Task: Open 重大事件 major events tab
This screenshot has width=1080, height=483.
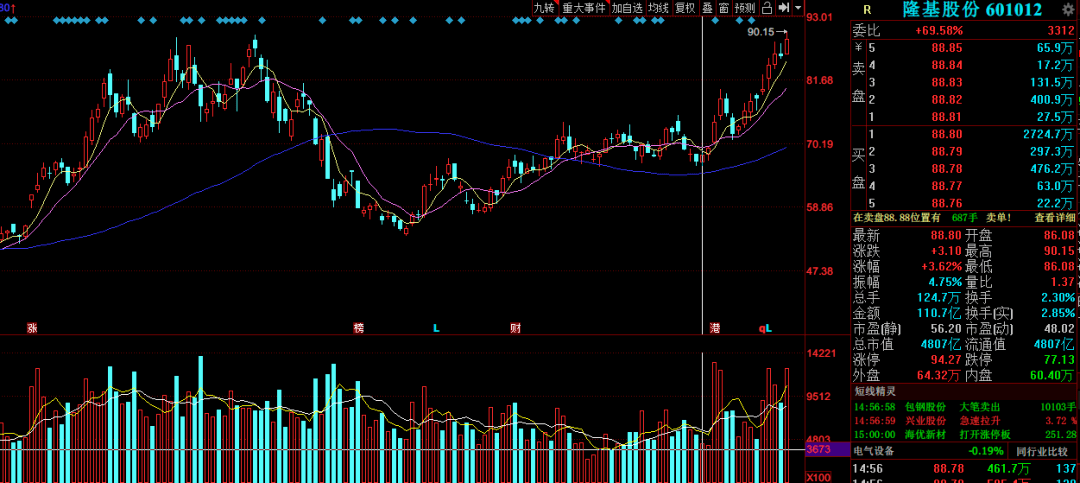Action: tap(584, 8)
